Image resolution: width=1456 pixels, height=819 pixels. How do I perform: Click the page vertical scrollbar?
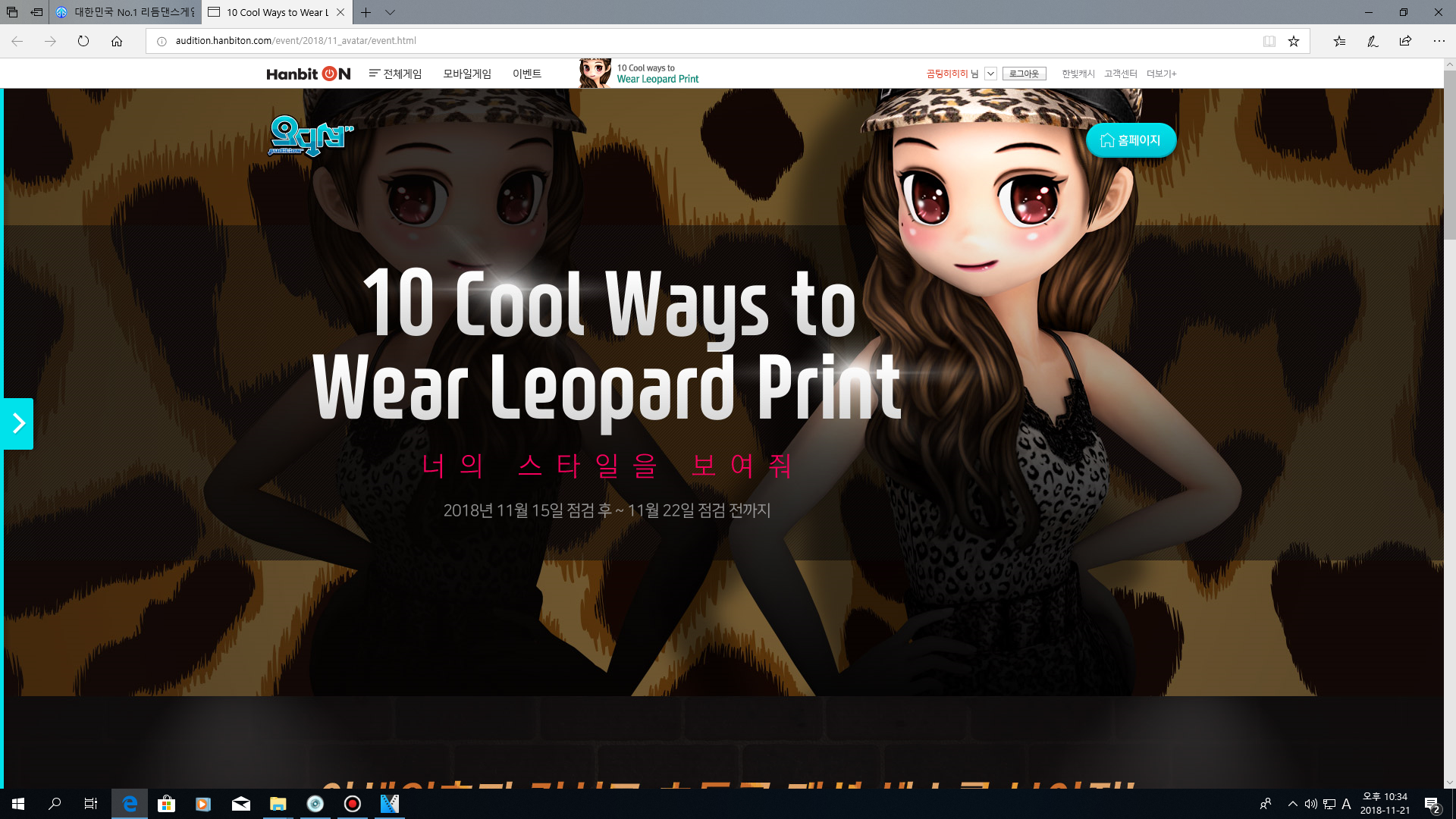(1449, 155)
